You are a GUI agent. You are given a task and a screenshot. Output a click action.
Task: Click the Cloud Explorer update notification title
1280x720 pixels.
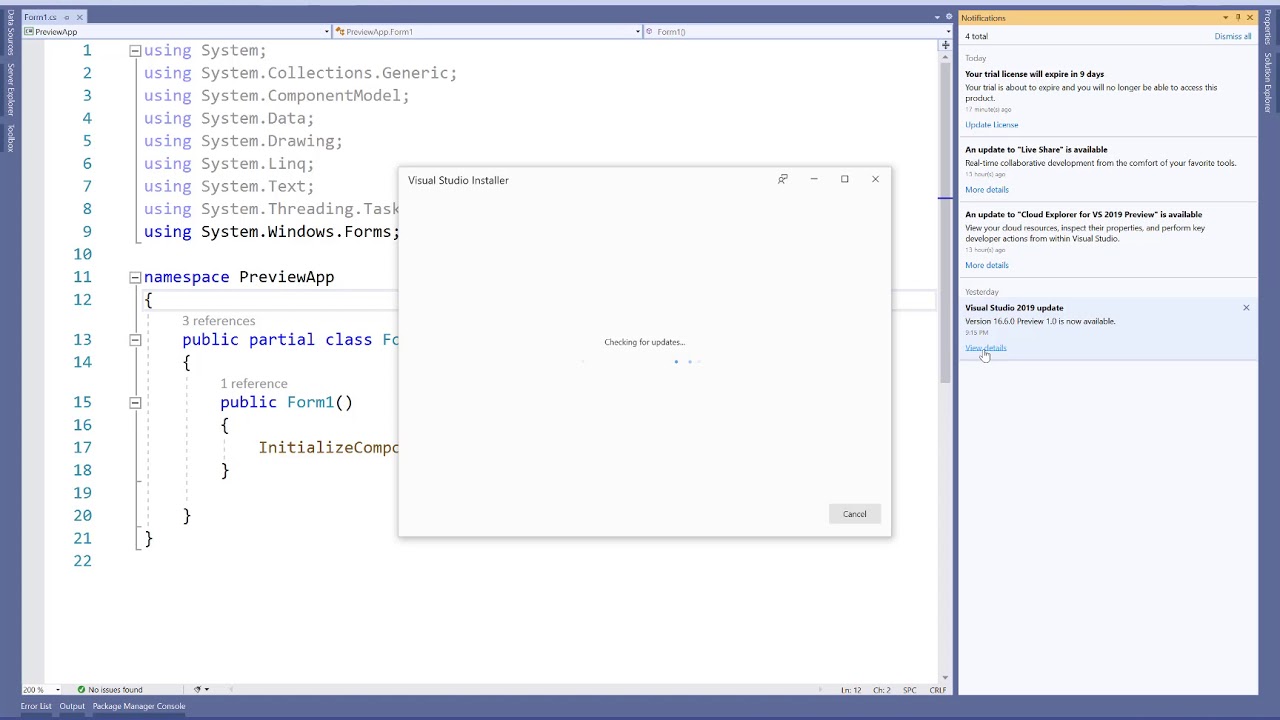point(1083,214)
